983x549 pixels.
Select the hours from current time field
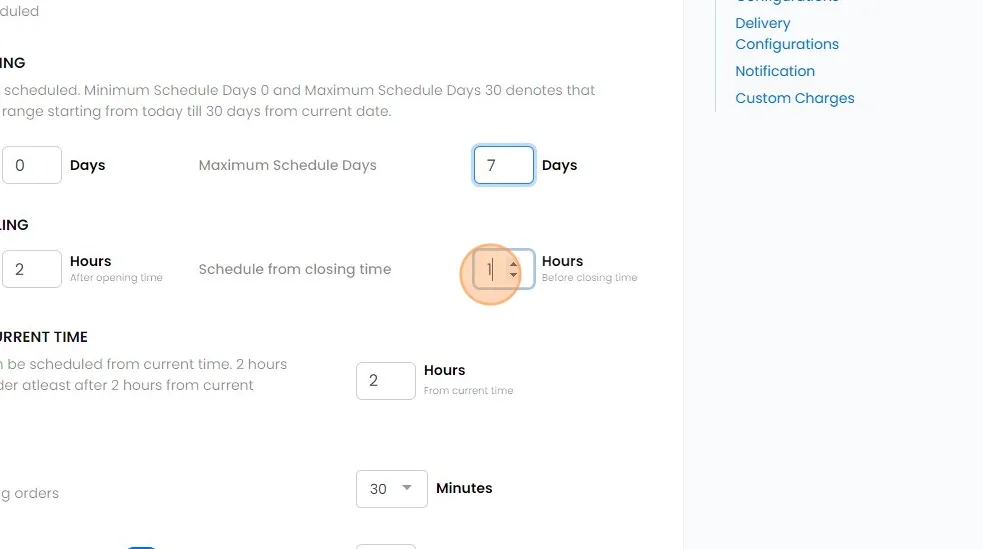pyautogui.click(x=385, y=381)
